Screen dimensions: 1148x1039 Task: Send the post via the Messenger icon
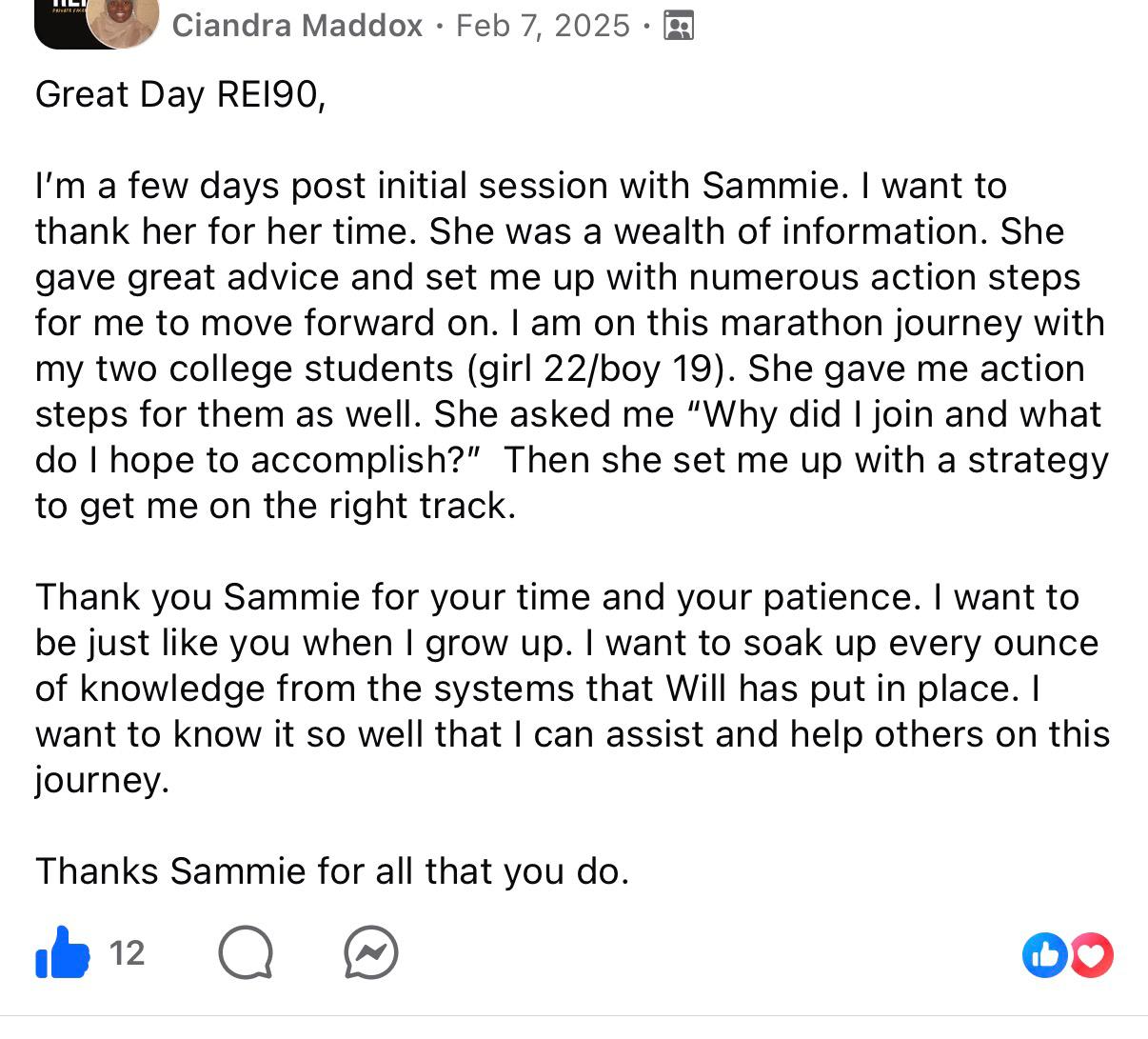tap(371, 953)
